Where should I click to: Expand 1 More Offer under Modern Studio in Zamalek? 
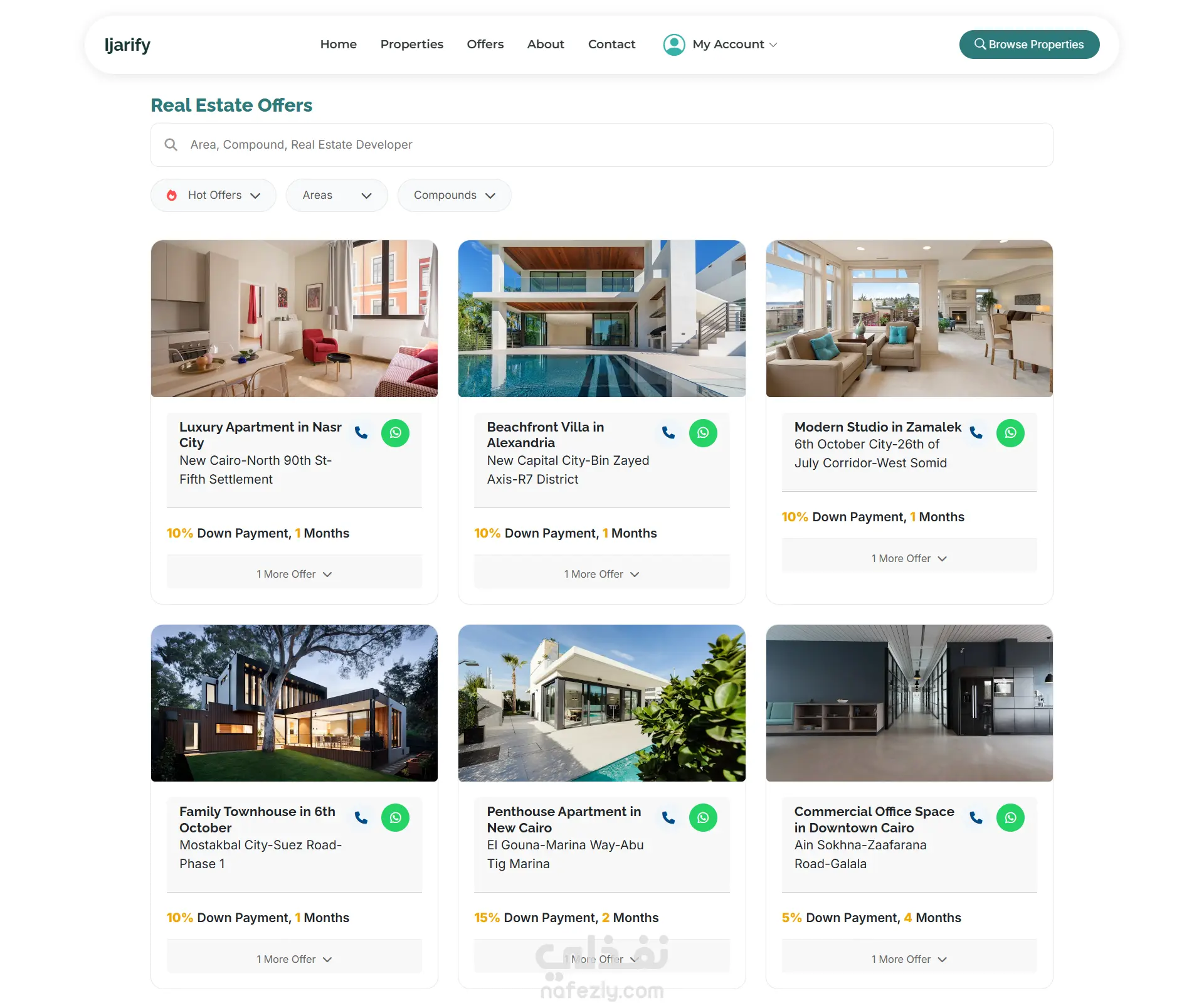(909, 558)
